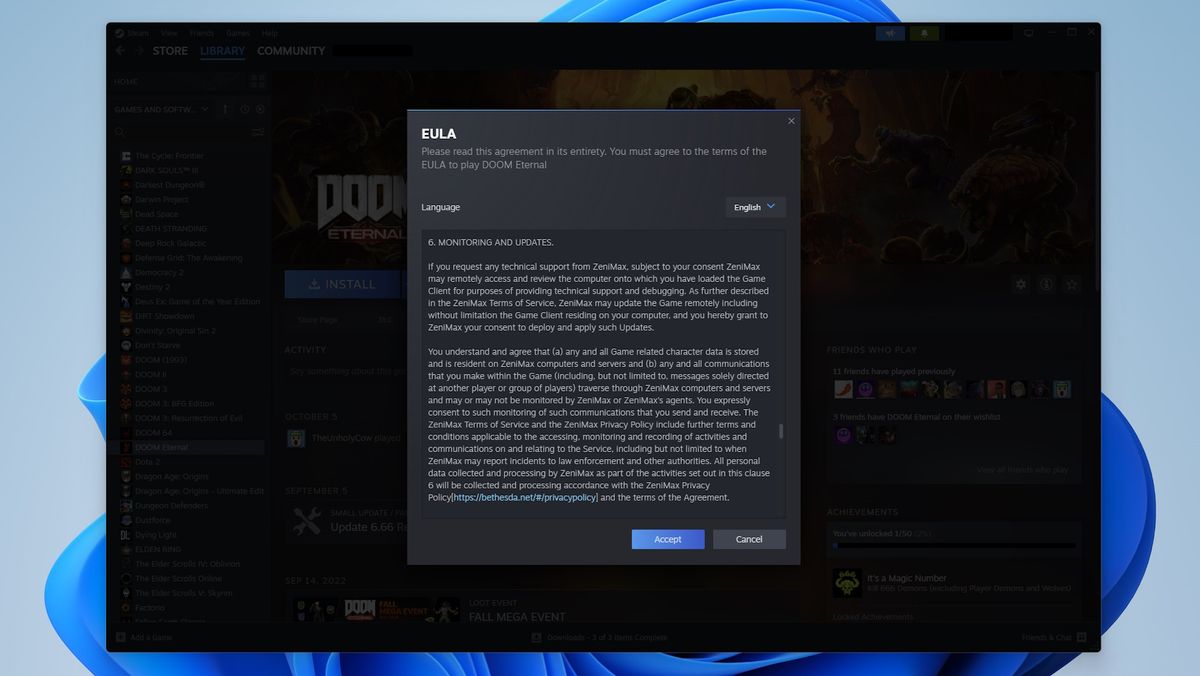1200x676 pixels.
Task: Open the English language dropdown in the EULA
Action: tap(755, 207)
